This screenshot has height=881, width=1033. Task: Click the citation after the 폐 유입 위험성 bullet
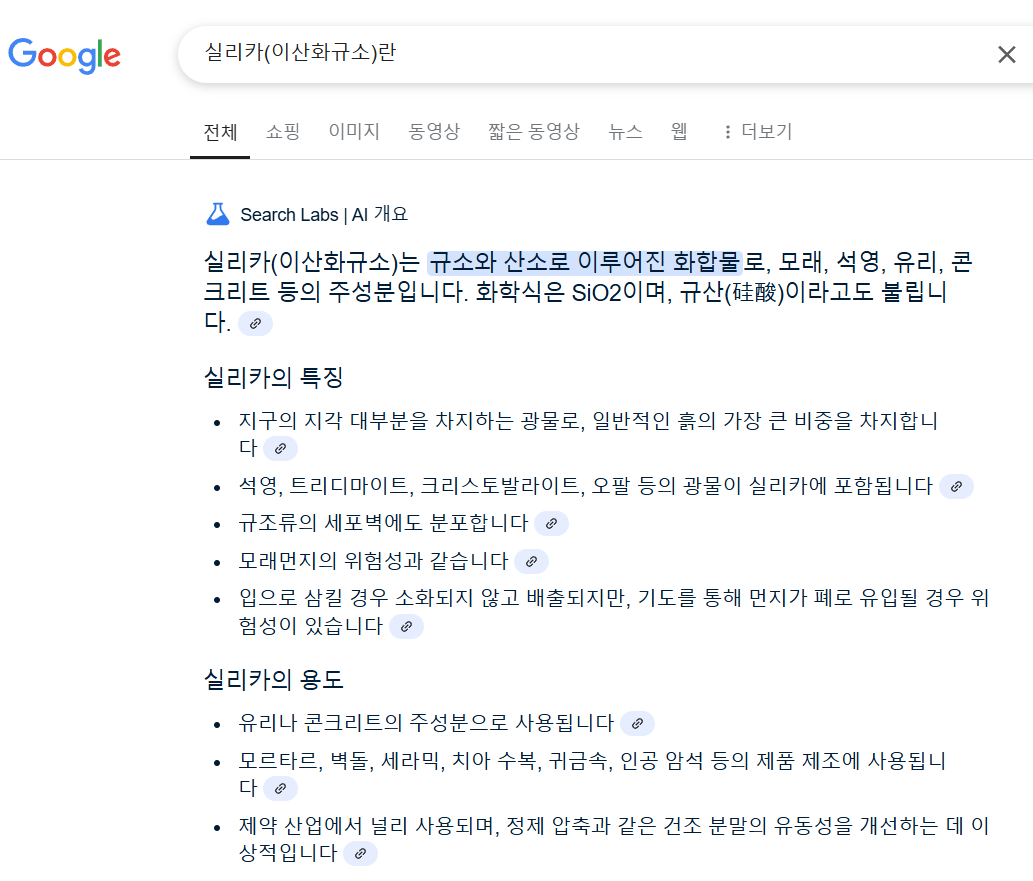[405, 626]
